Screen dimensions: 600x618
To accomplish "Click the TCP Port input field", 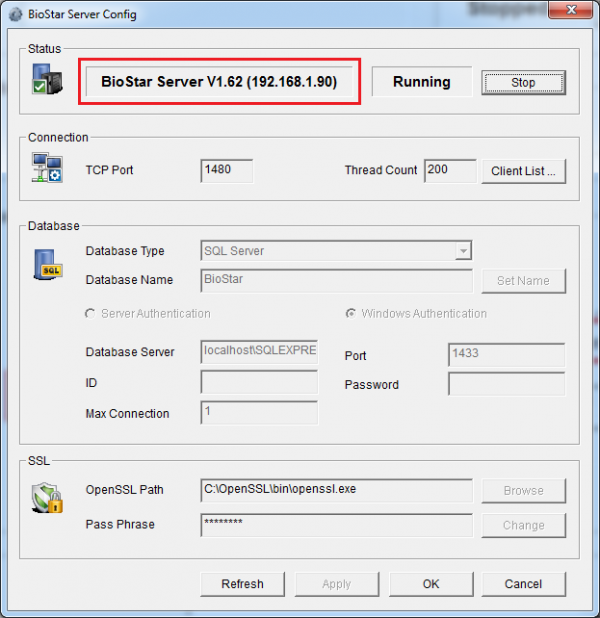I will tap(226, 170).
